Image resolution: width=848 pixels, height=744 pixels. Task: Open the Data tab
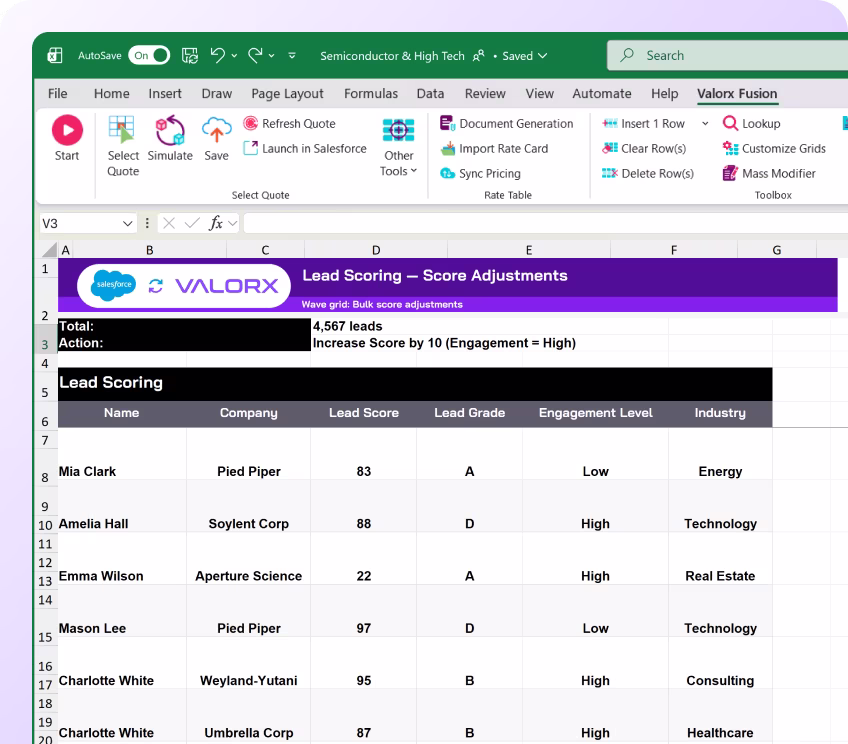(x=430, y=94)
